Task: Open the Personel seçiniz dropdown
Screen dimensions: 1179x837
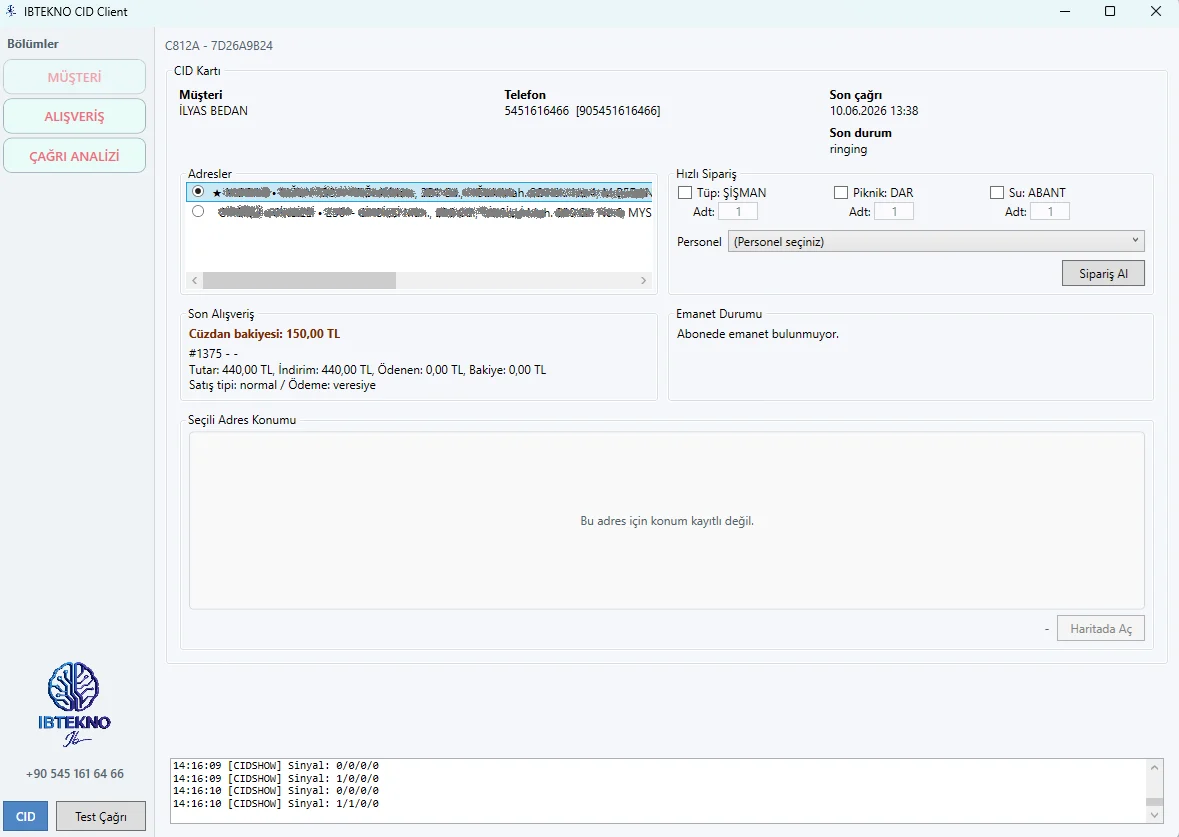Action: tap(936, 241)
